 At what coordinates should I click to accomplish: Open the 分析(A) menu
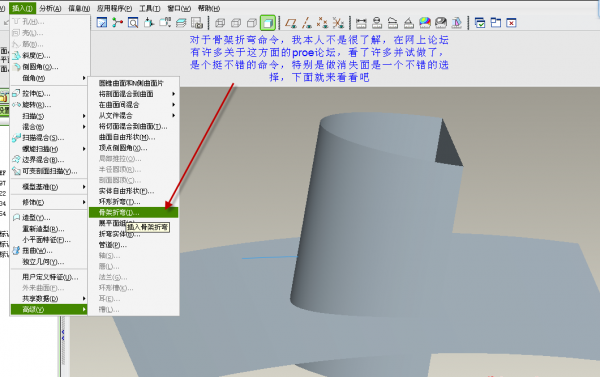pyautogui.click(x=50, y=8)
